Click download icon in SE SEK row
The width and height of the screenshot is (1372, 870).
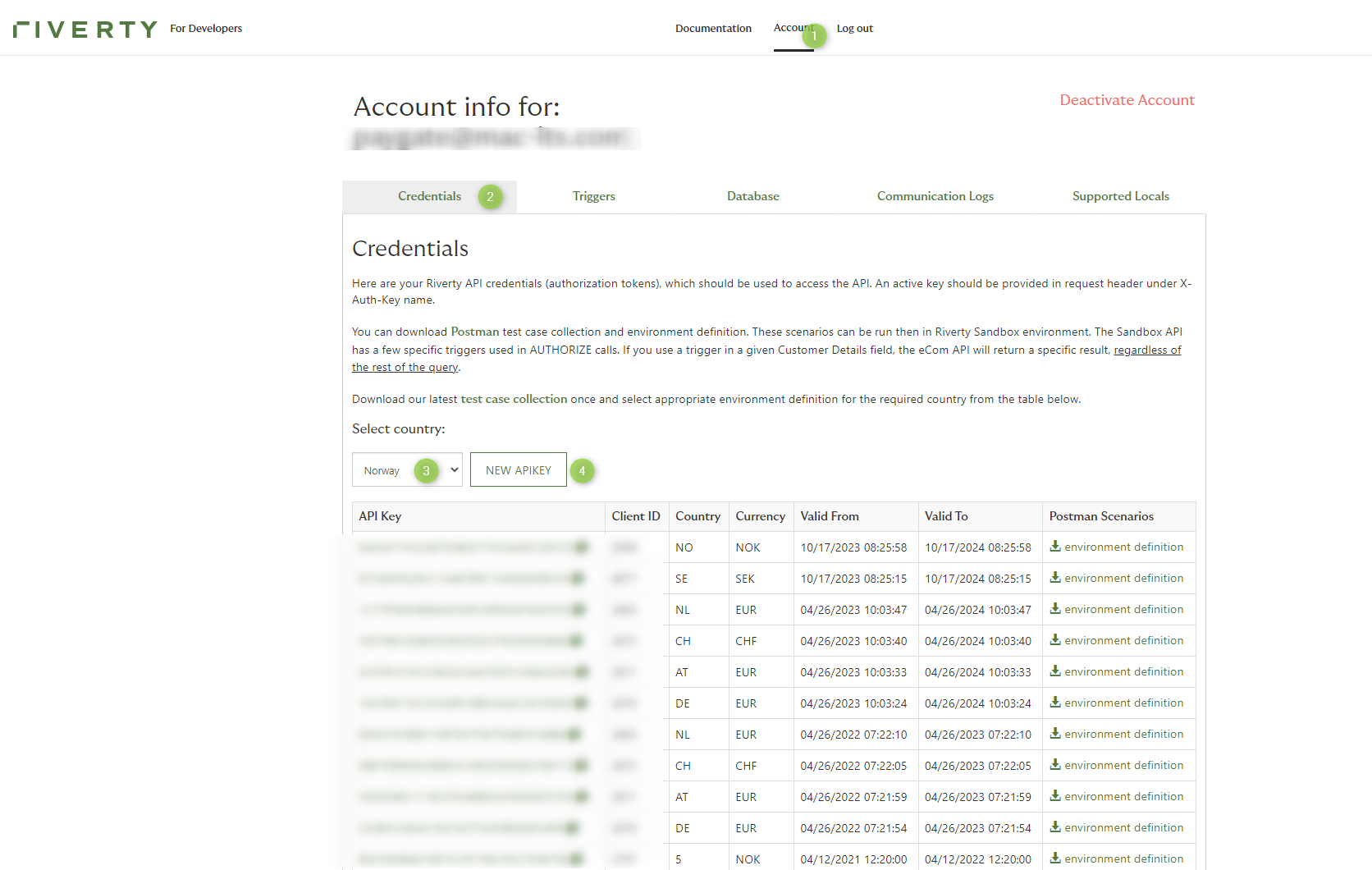[1055, 578]
